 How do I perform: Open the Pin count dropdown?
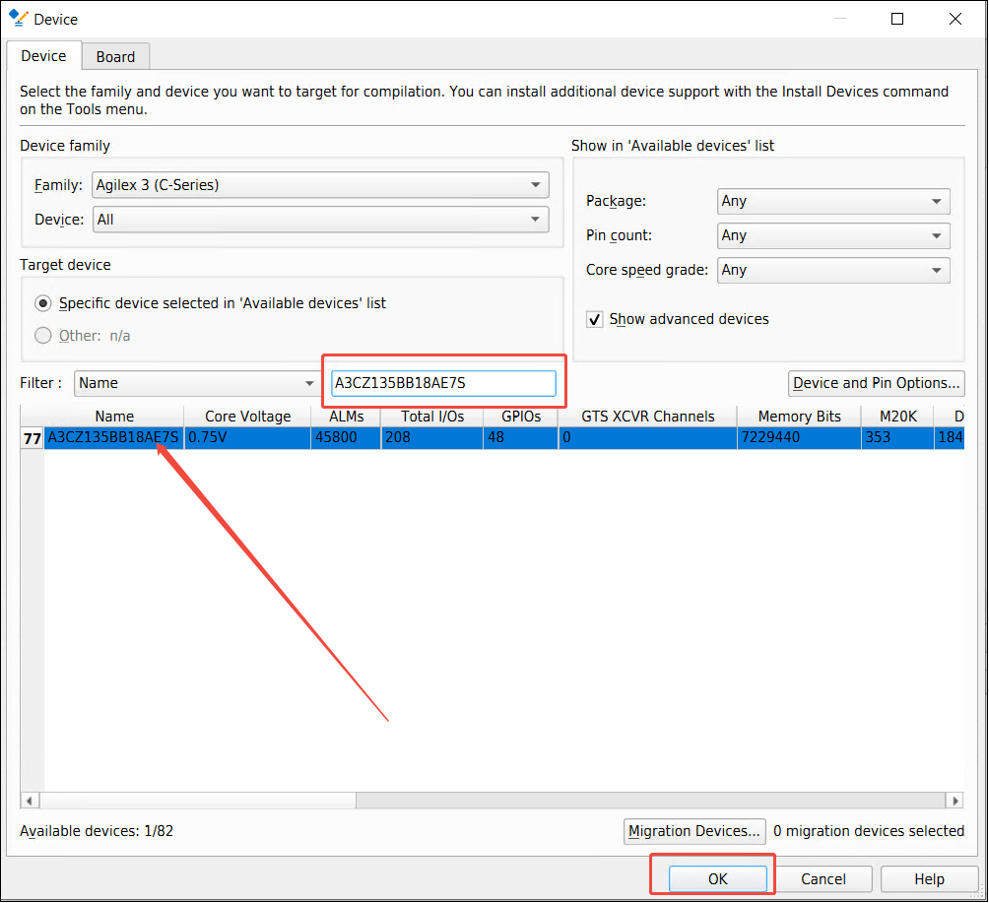click(833, 235)
